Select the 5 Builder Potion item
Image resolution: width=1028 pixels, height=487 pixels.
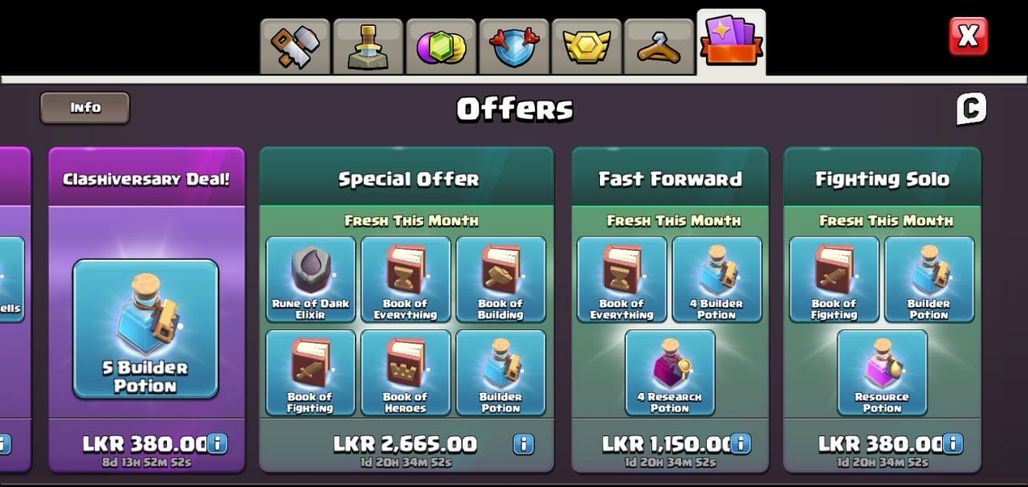click(x=146, y=328)
